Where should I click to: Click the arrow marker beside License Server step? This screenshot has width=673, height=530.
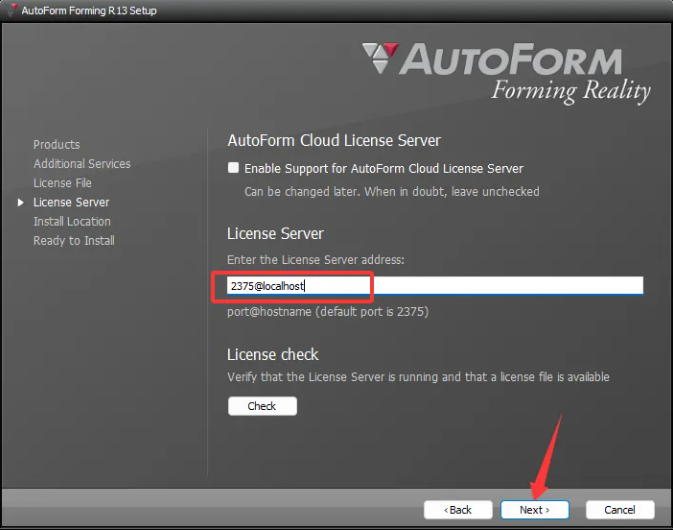tap(22, 202)
